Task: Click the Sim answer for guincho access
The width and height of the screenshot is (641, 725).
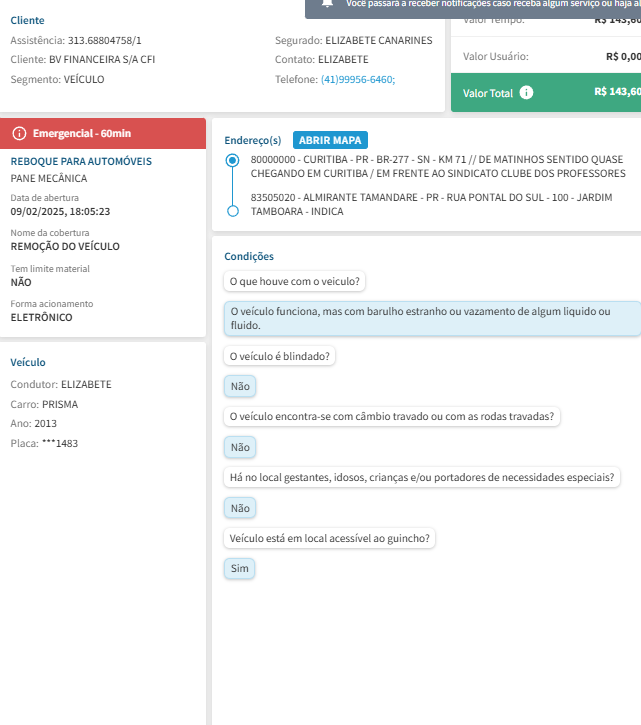Action: point(240,568)
